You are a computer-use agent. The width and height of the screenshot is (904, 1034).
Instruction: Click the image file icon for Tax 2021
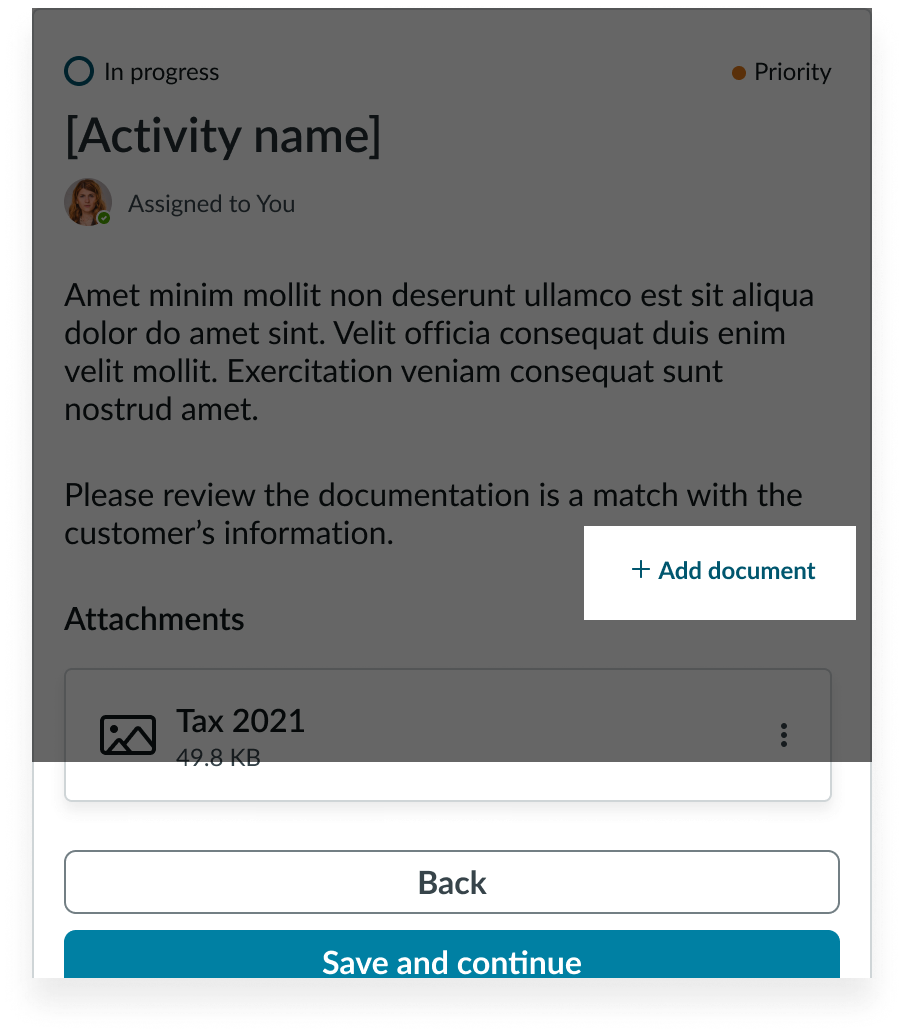[x=128, y=735]
